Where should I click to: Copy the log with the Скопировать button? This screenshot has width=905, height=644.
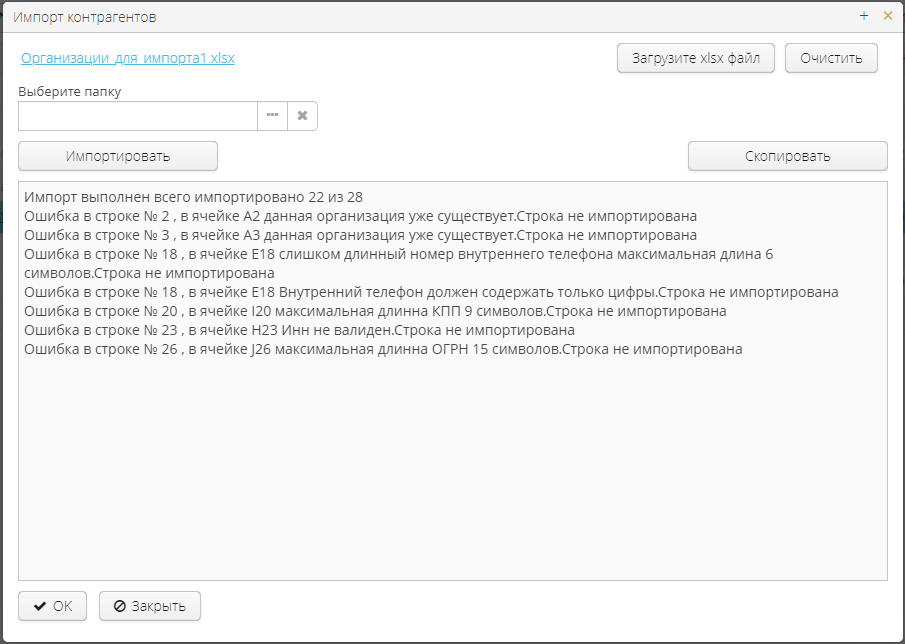coord(787,156)
